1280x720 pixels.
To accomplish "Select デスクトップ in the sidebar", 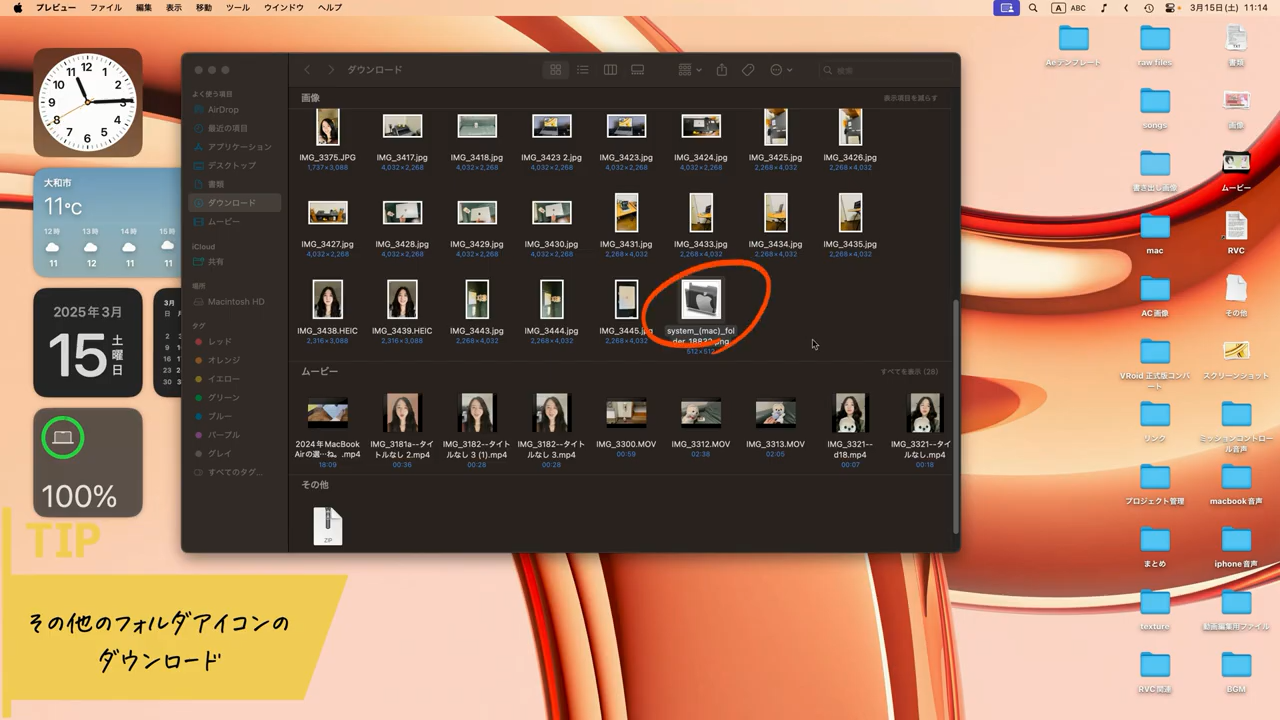I will pyautogui.click(x=232, y=165).
